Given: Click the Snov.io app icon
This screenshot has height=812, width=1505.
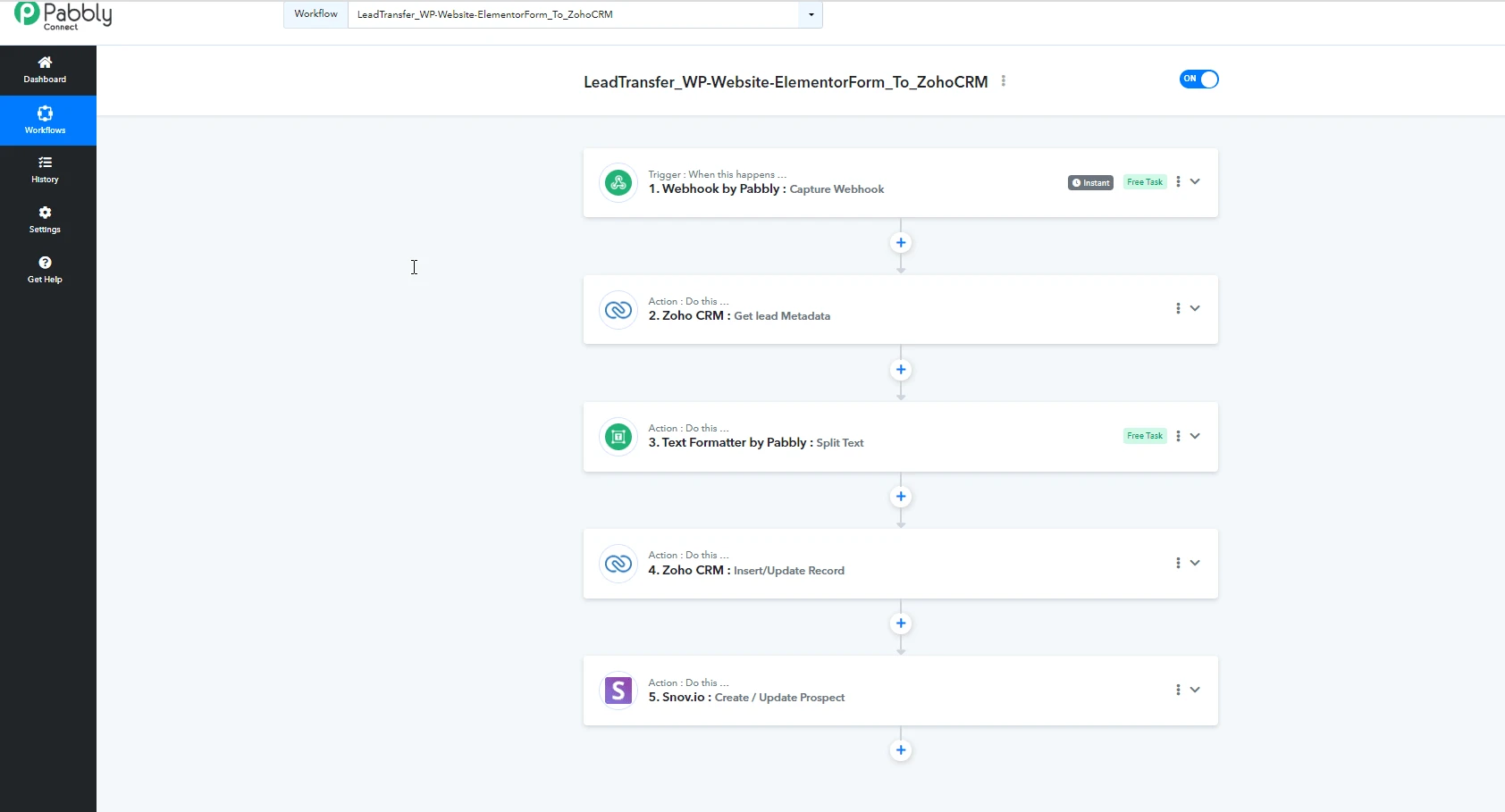Looking at the screenshot, I should 618,691.
